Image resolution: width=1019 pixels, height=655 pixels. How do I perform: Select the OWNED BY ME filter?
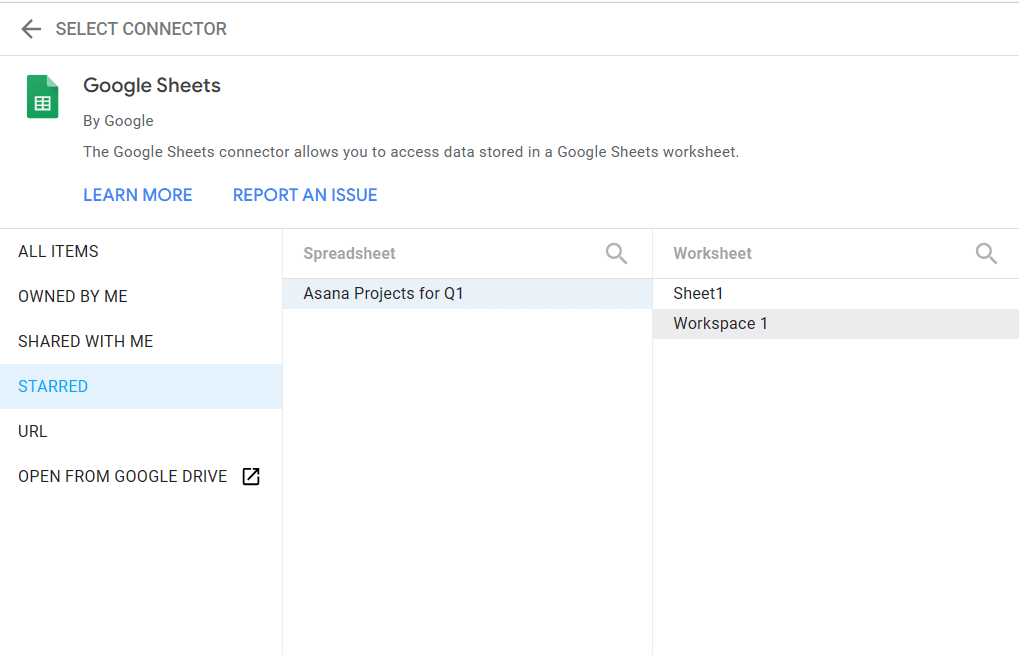(72, 296)
